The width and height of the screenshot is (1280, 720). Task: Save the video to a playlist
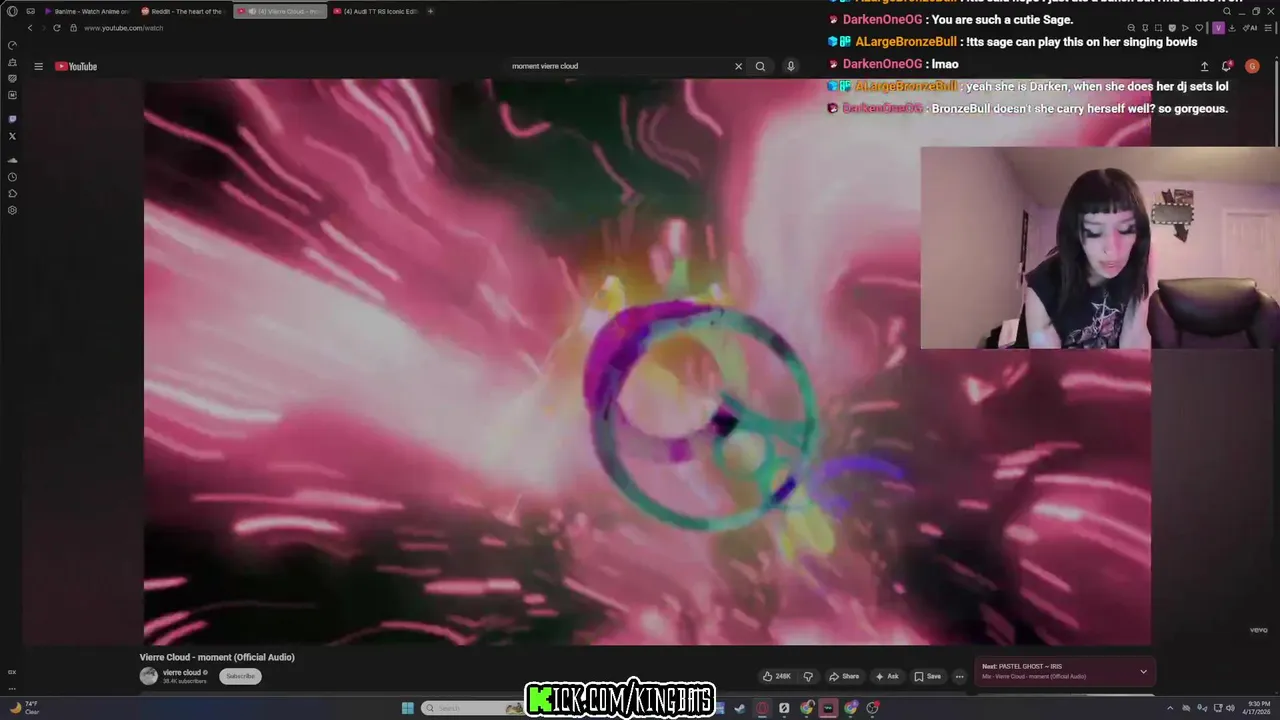point(928,676)
